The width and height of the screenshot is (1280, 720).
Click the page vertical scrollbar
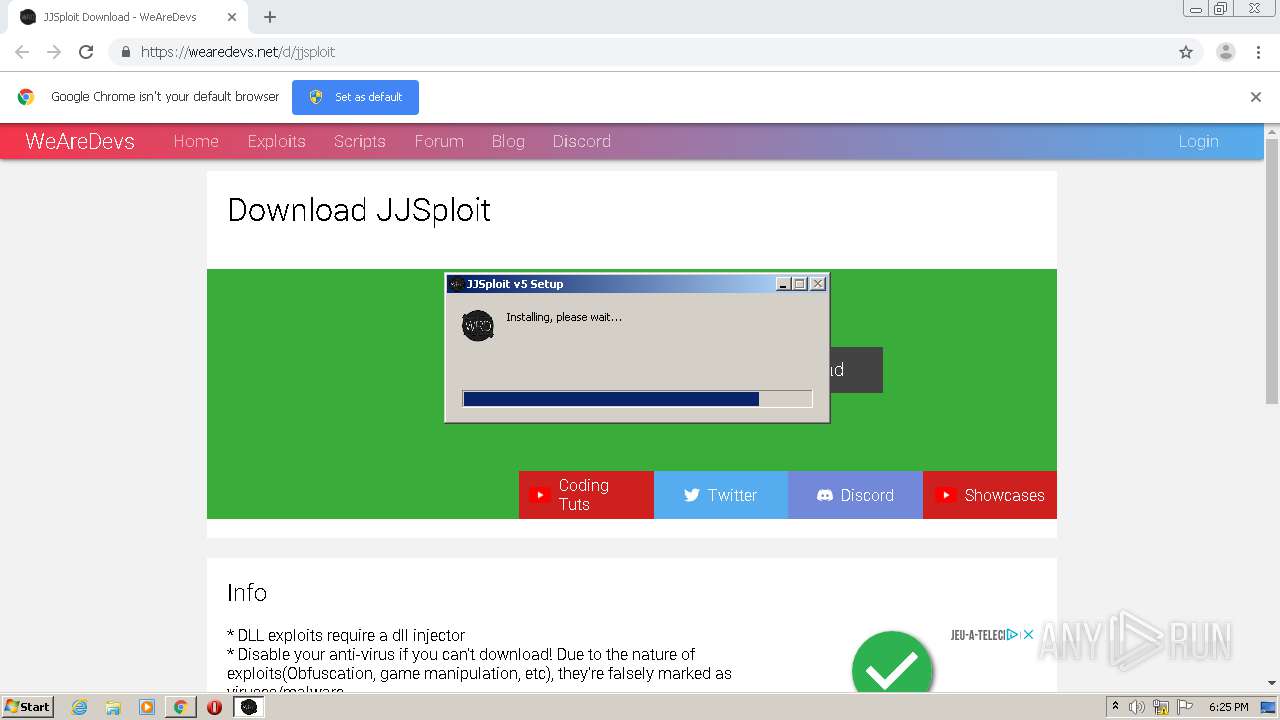1272,270
